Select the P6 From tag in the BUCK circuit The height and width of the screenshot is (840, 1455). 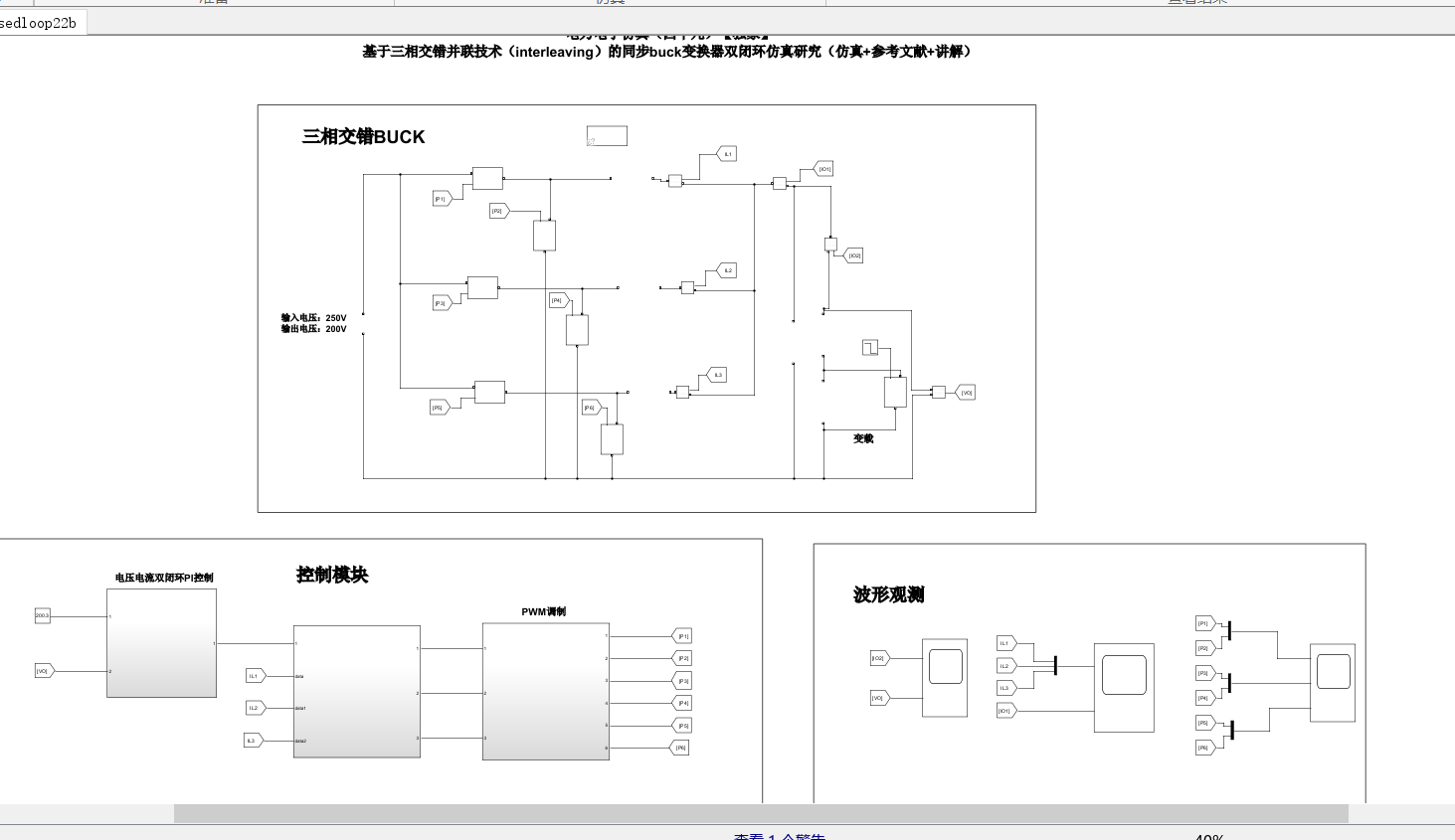point(592,408)
